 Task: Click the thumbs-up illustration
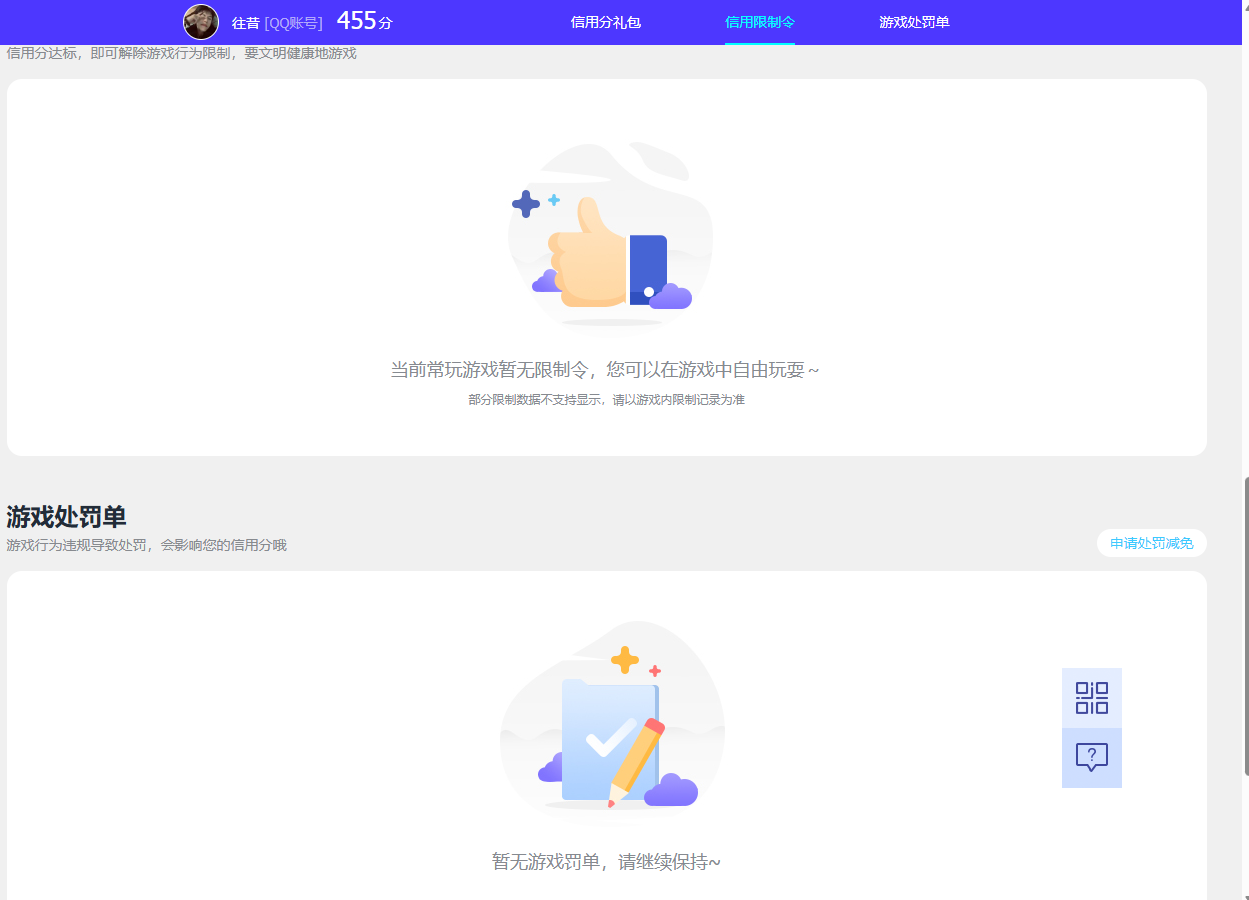click(610, 235)
